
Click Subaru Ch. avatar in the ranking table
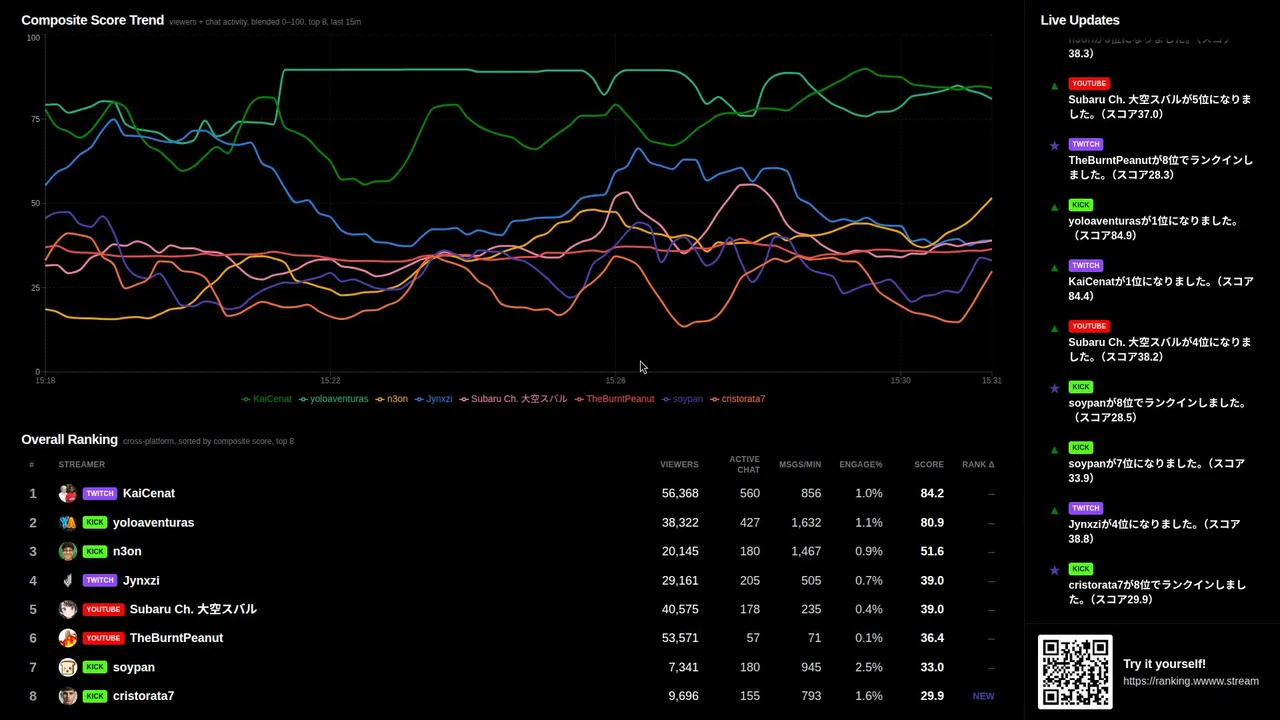pyautogui.click(x=68, y=609)
